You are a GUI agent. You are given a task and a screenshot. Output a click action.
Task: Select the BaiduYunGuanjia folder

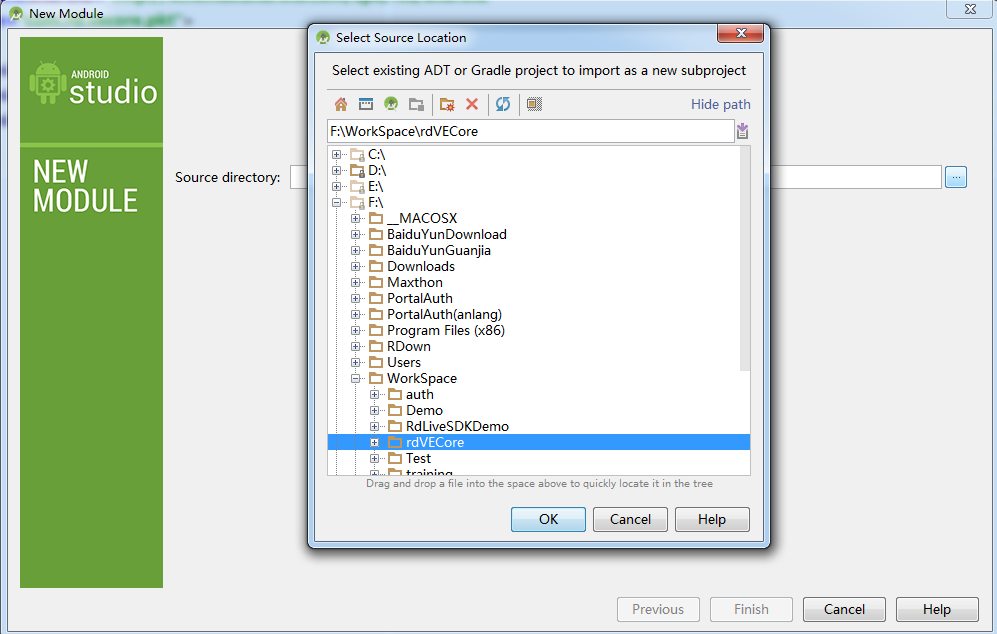439,251
